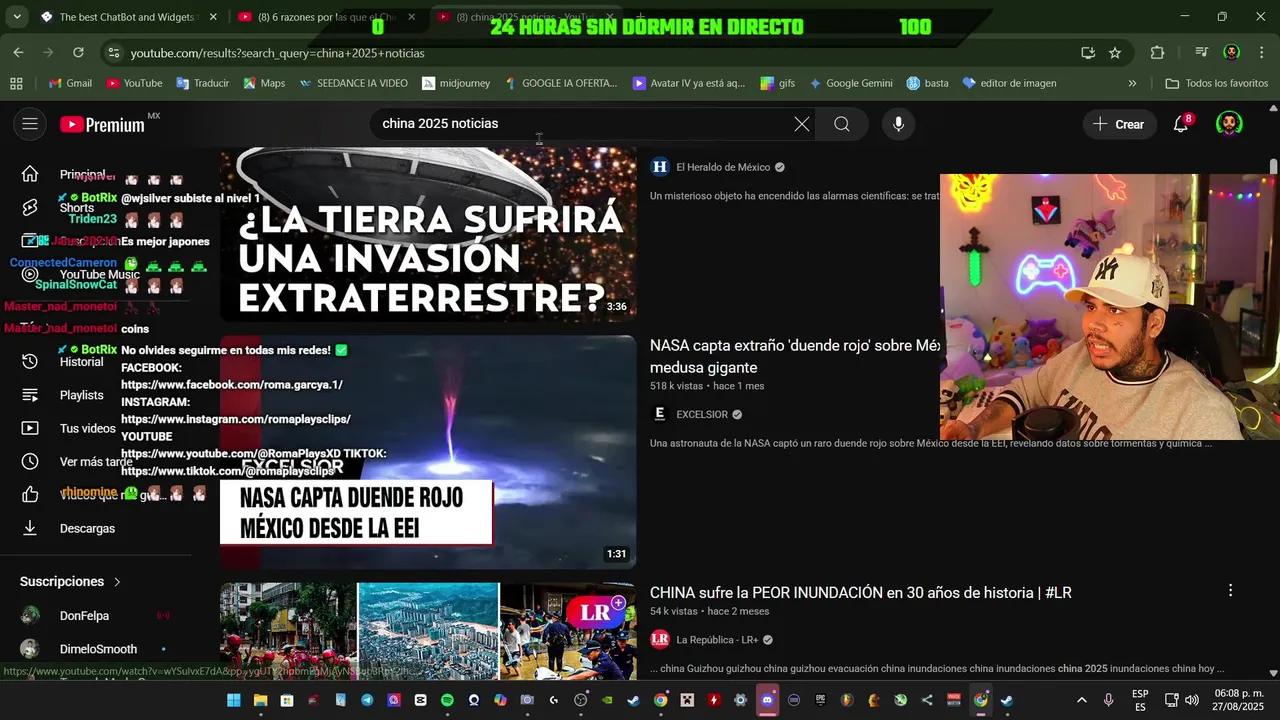Click the Chrome address bar URL

278,53
